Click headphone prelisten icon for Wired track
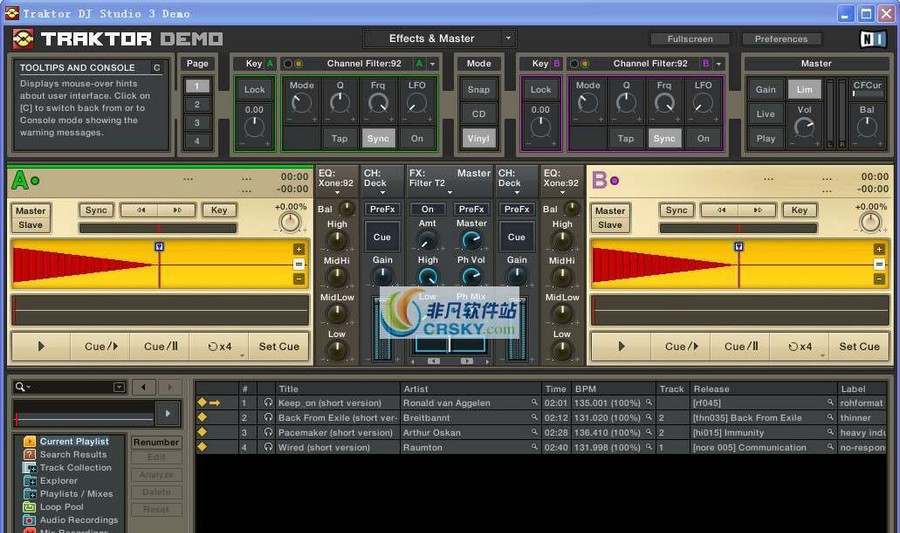Screen dimensions: 900x533 point(268,446)
